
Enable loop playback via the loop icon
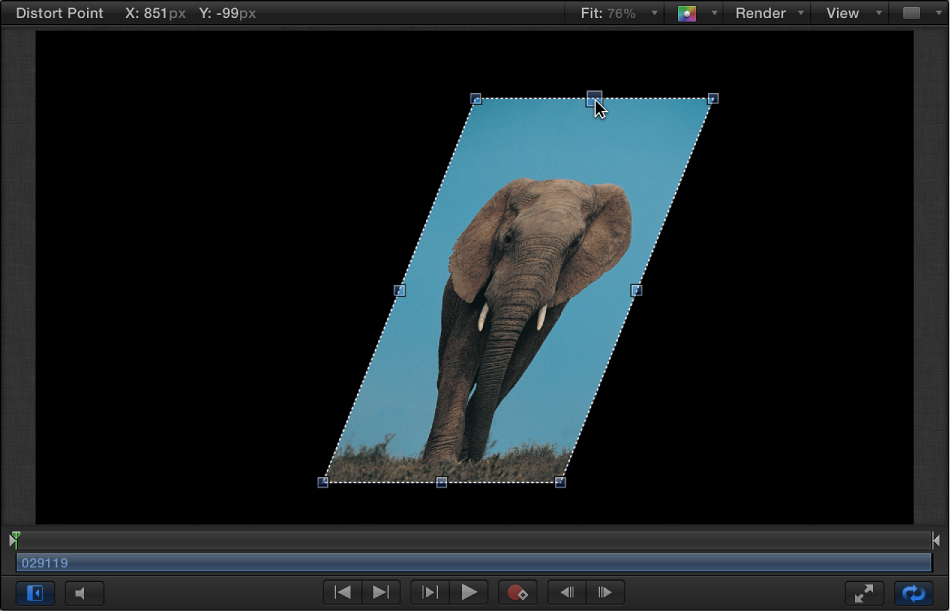point(913,592)
